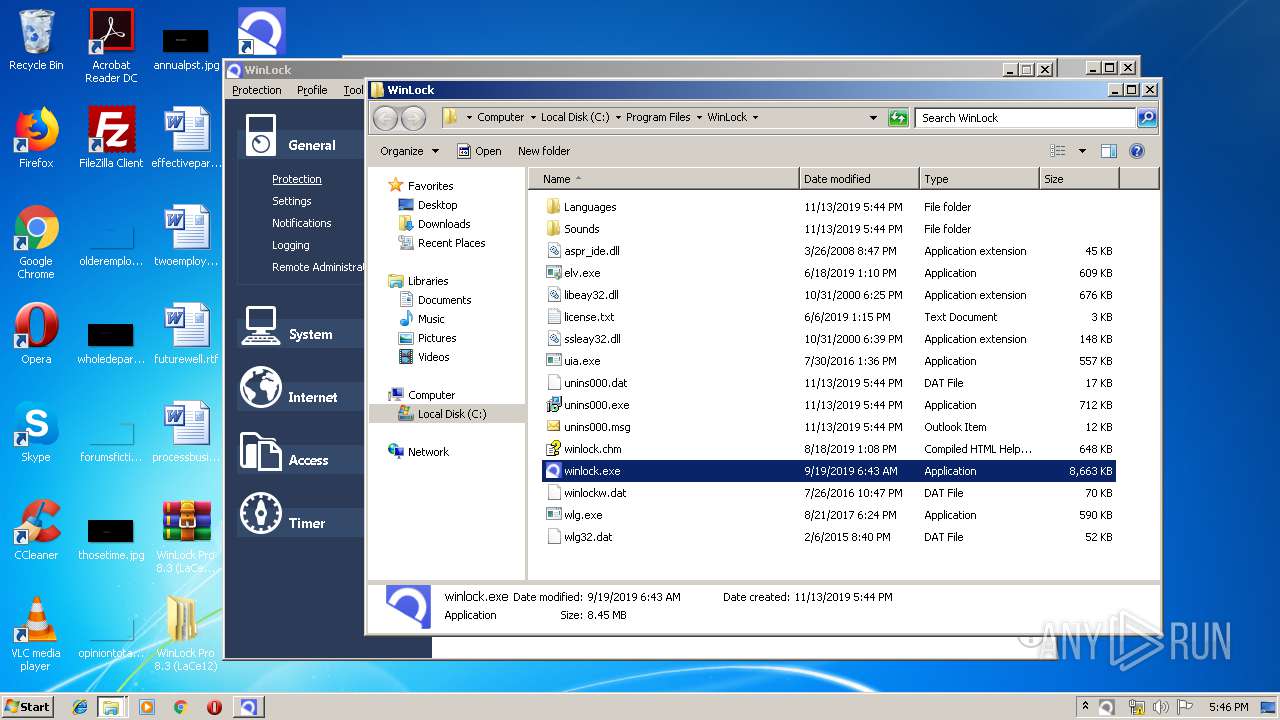Select Recent Places in navigation pane
Screen dimensions: 1280x720
coord(442,243)
